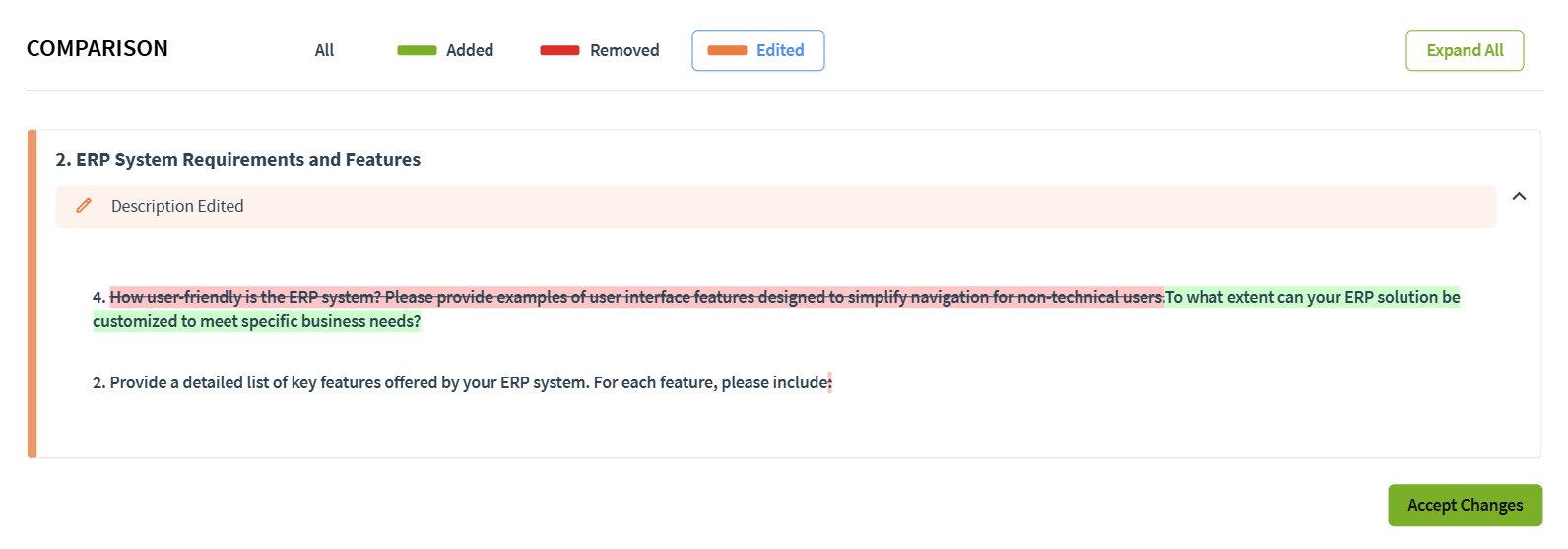Click 'customized to meet specific business needs?' text

coord(257,321)
